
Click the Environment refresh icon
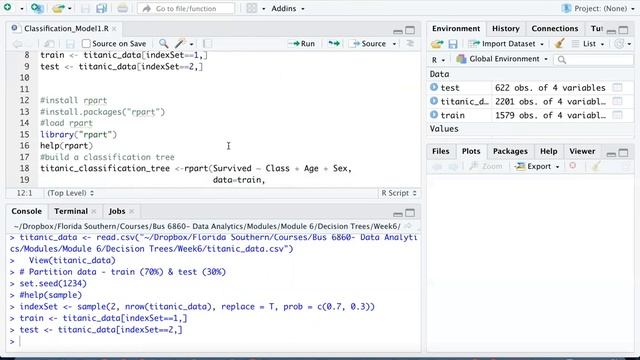pos(620,44)
